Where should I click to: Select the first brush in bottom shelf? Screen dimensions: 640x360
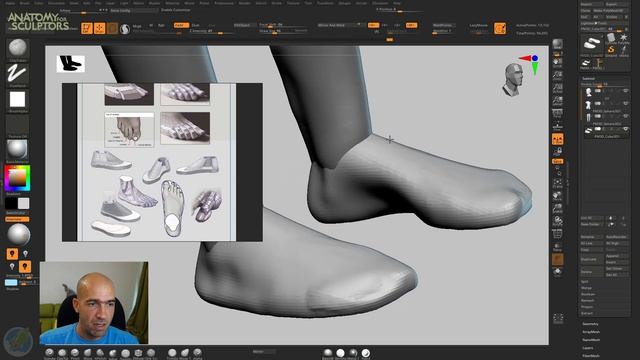(49, 352)
